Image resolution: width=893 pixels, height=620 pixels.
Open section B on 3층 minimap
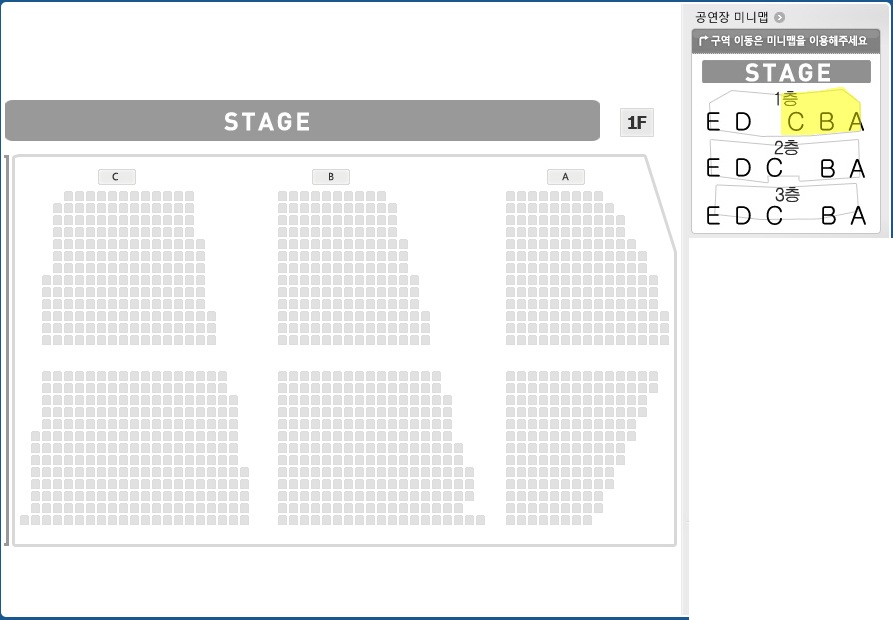click(829, 216)
